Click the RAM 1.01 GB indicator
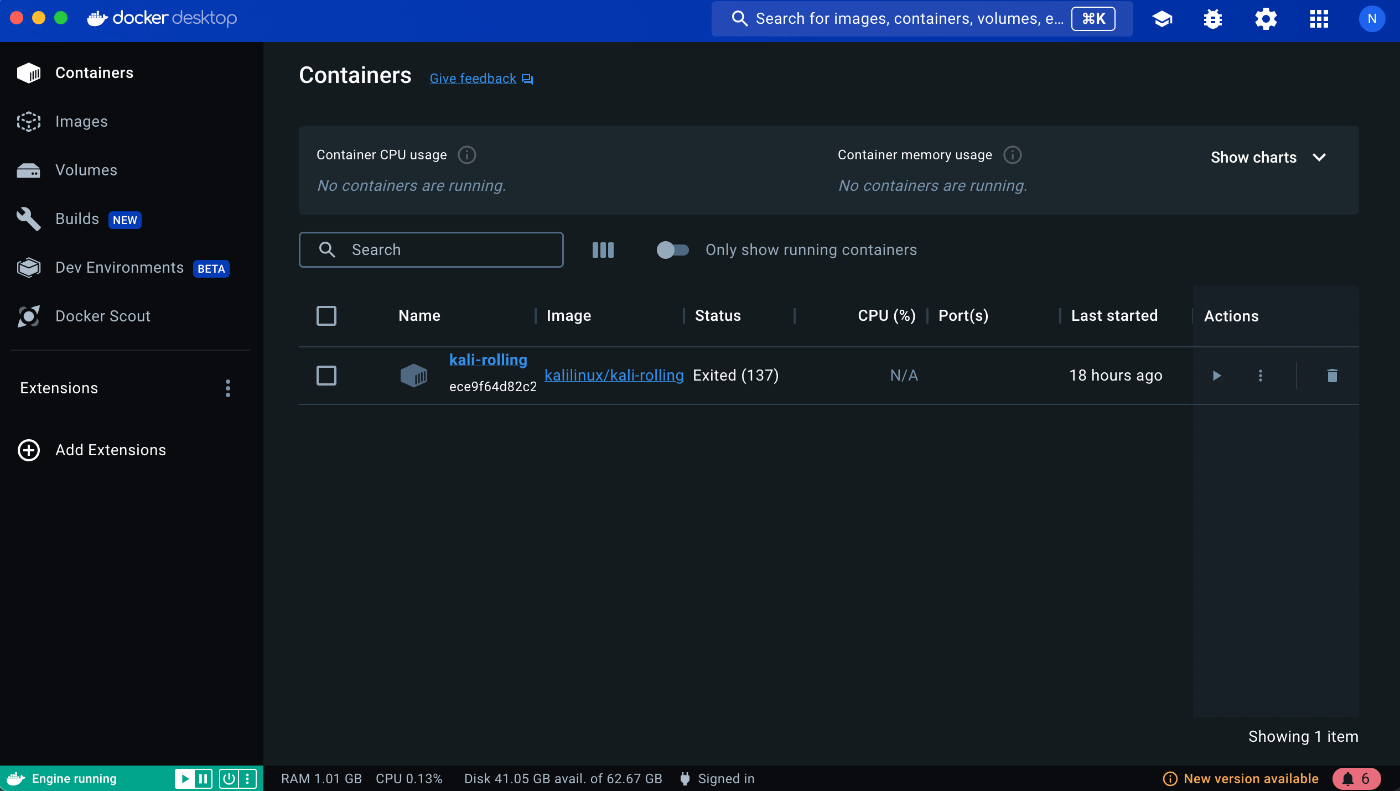The image size is (1400, 791). point(321,779)
